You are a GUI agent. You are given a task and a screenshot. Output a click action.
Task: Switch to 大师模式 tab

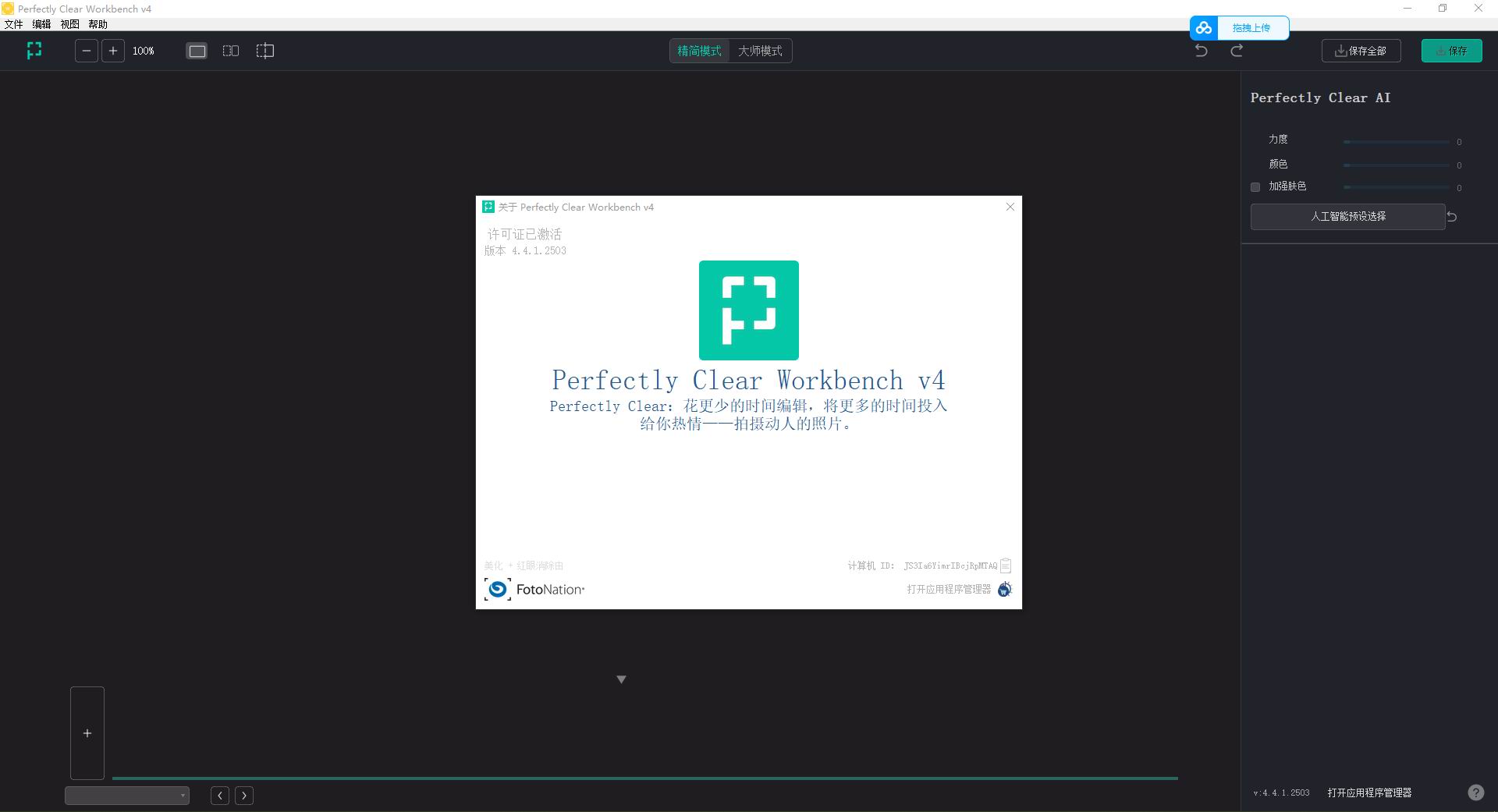(x=760, y=51)
